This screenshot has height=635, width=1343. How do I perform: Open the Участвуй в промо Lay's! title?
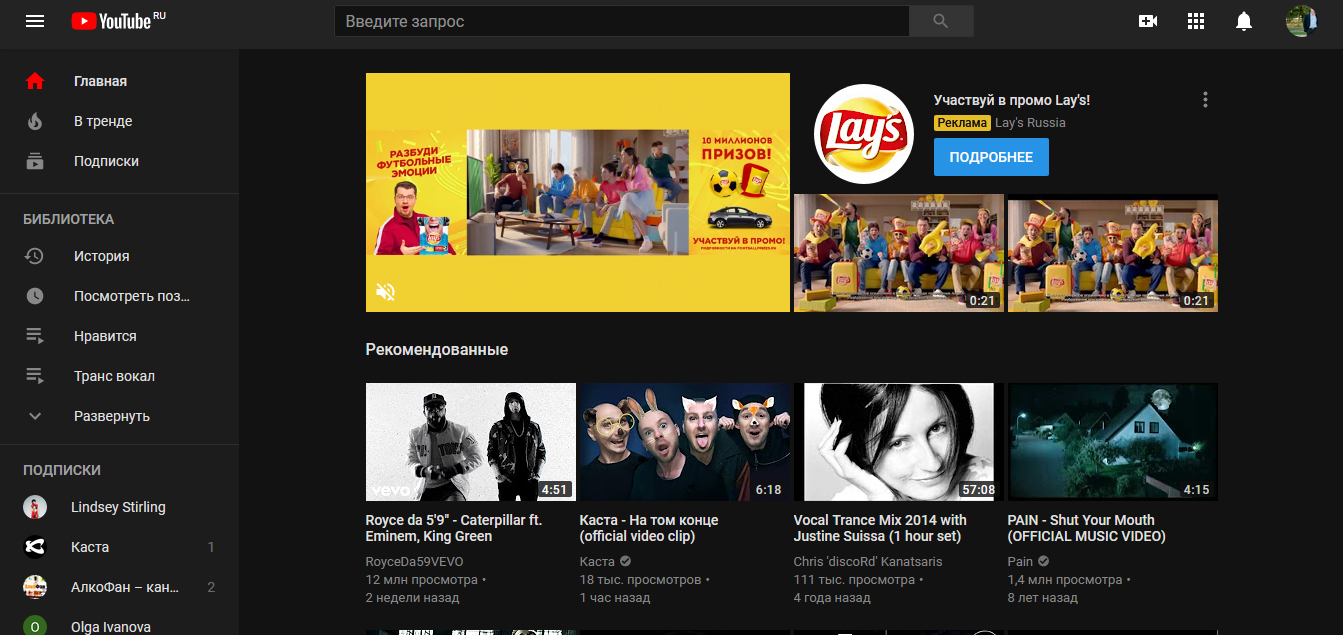point(1012,100)
